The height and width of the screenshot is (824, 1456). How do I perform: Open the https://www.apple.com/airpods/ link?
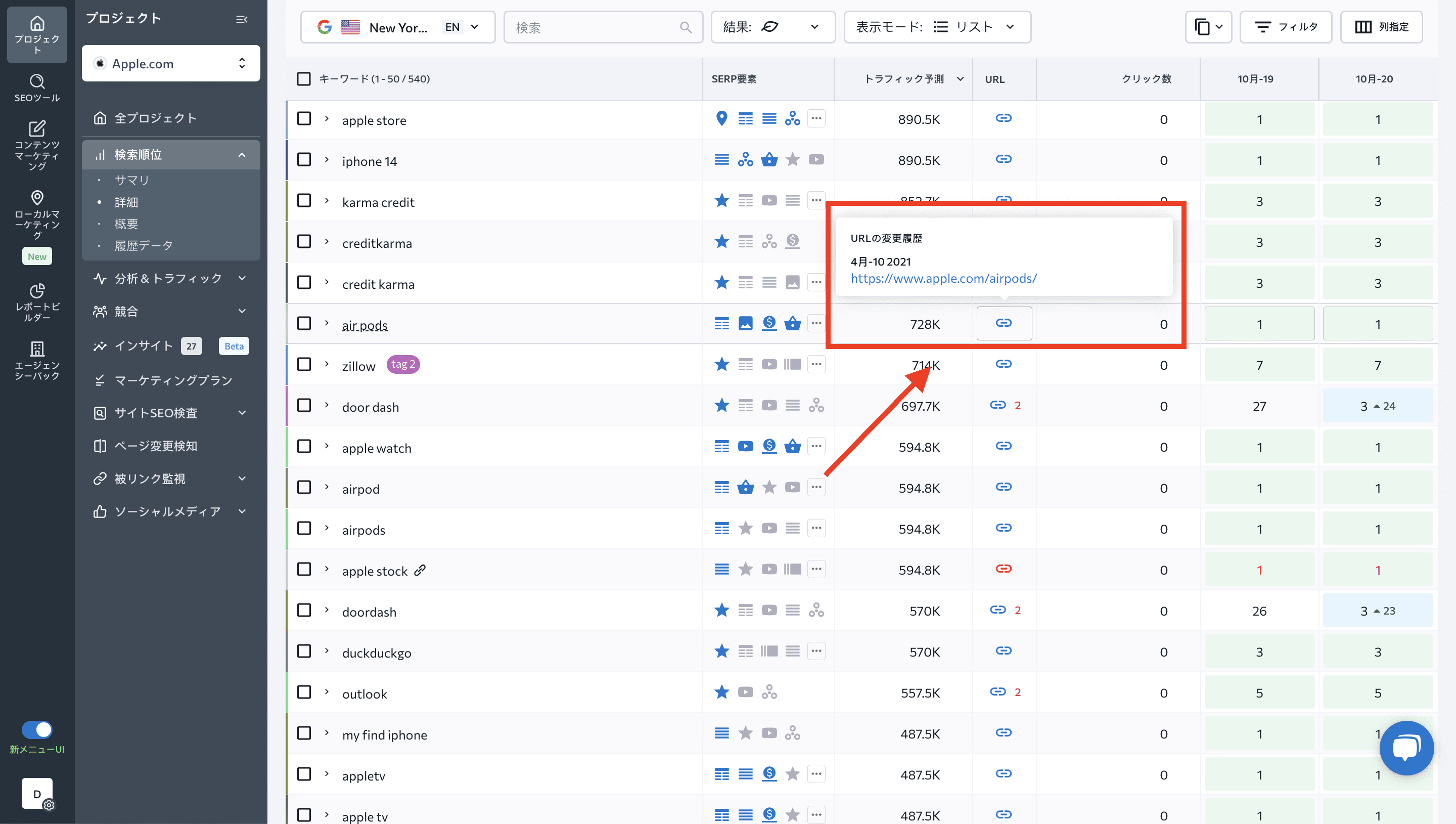943,278
